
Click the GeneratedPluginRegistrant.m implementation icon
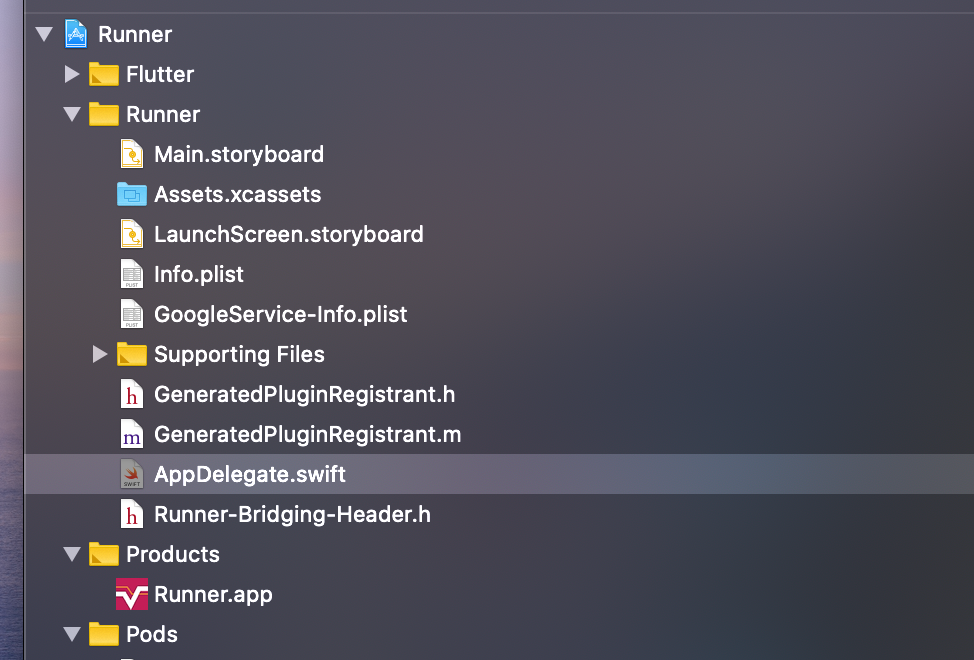pos(132,434)
